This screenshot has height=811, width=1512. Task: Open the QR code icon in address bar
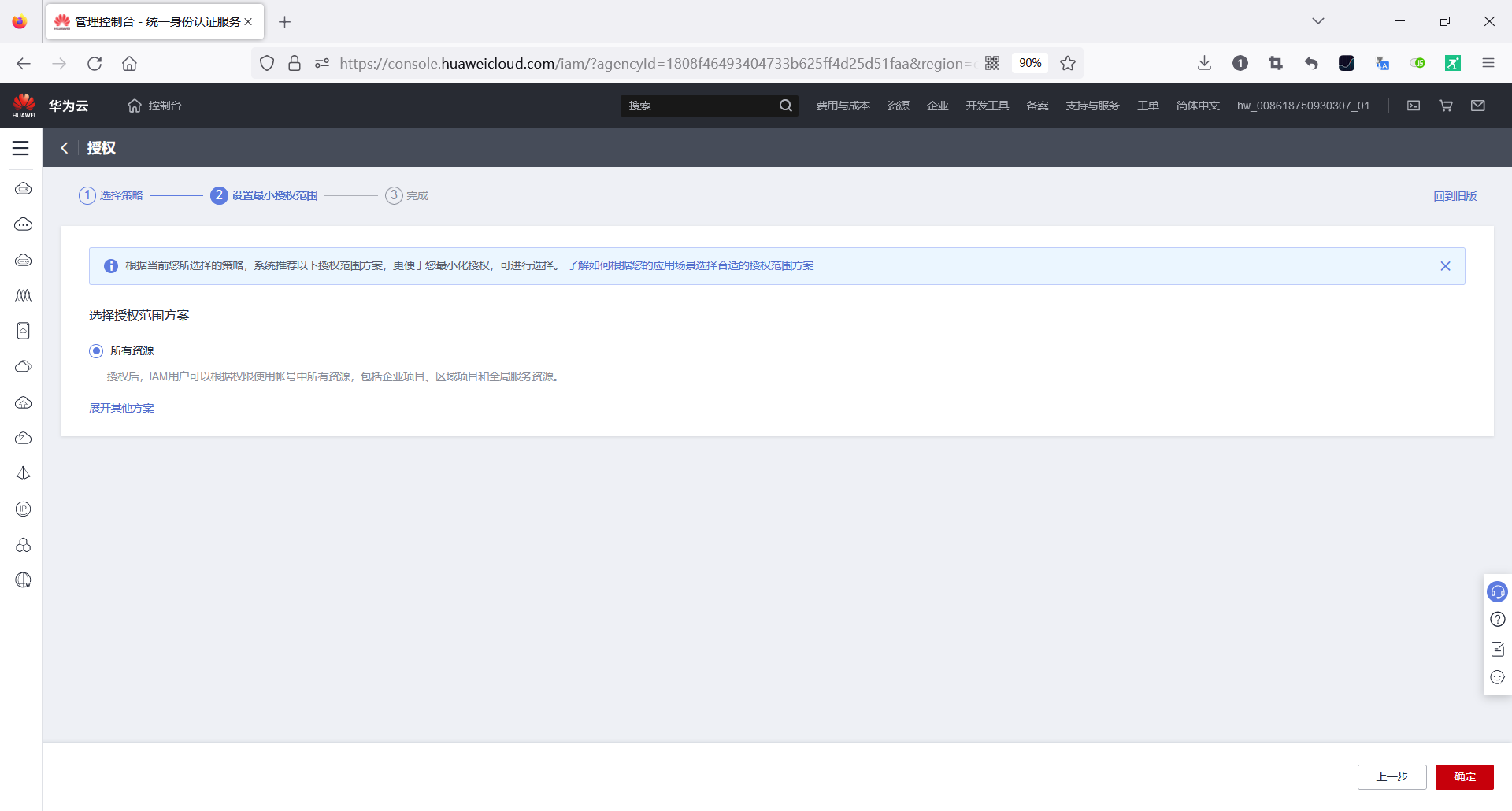[x=992, y=64]
